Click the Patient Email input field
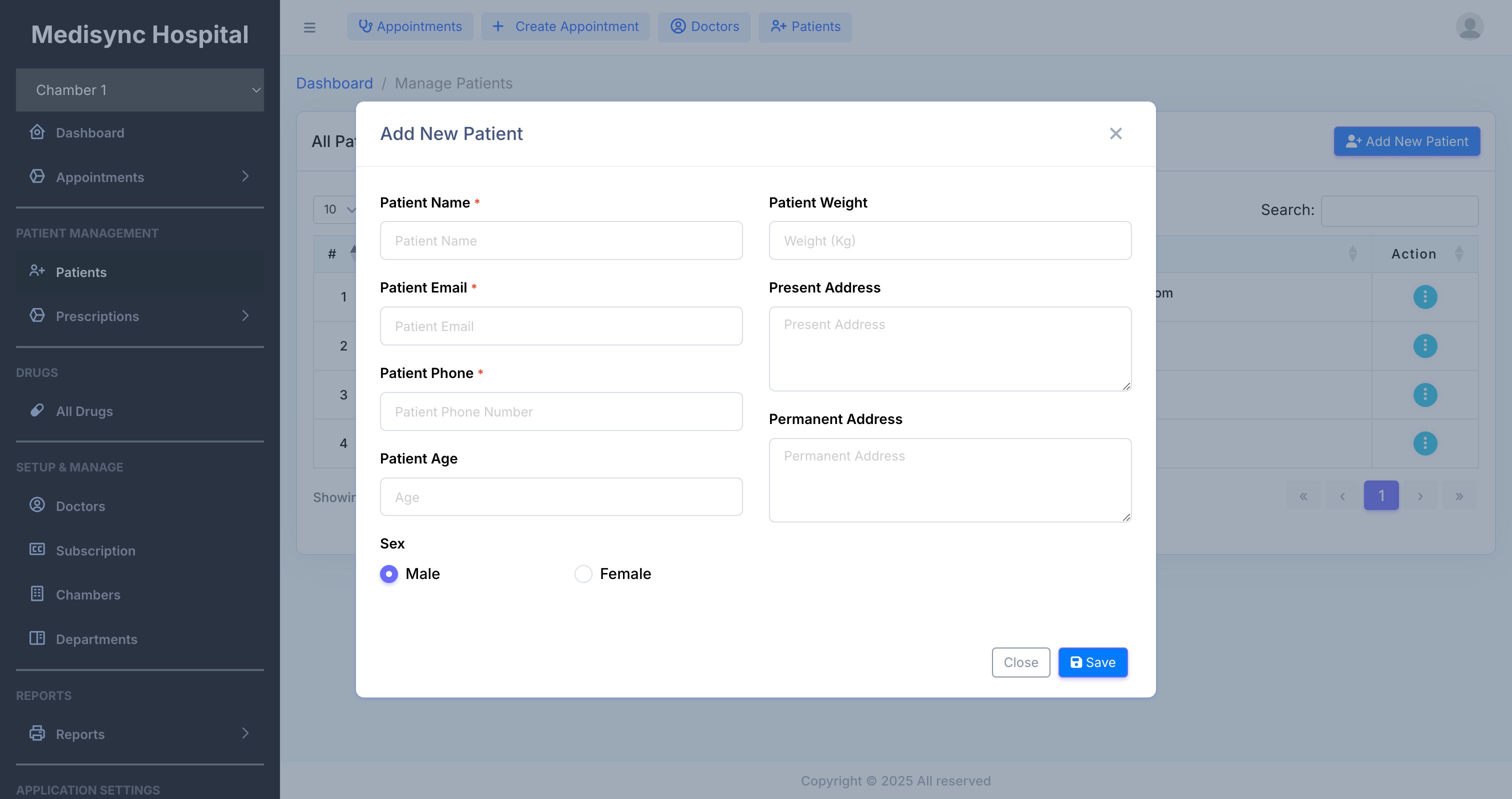1512x799 pixels. pos(560,326)
